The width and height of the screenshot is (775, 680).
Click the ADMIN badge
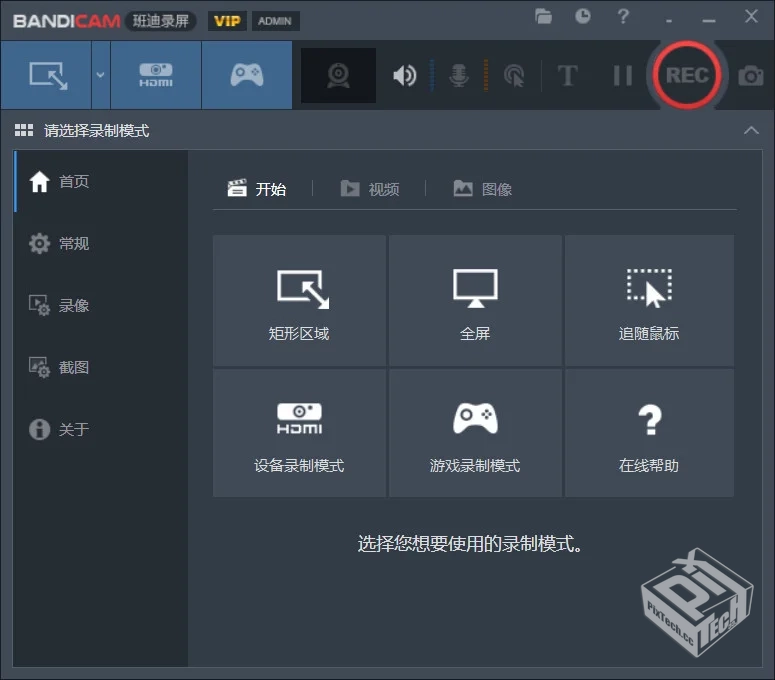tap(275, 21)
